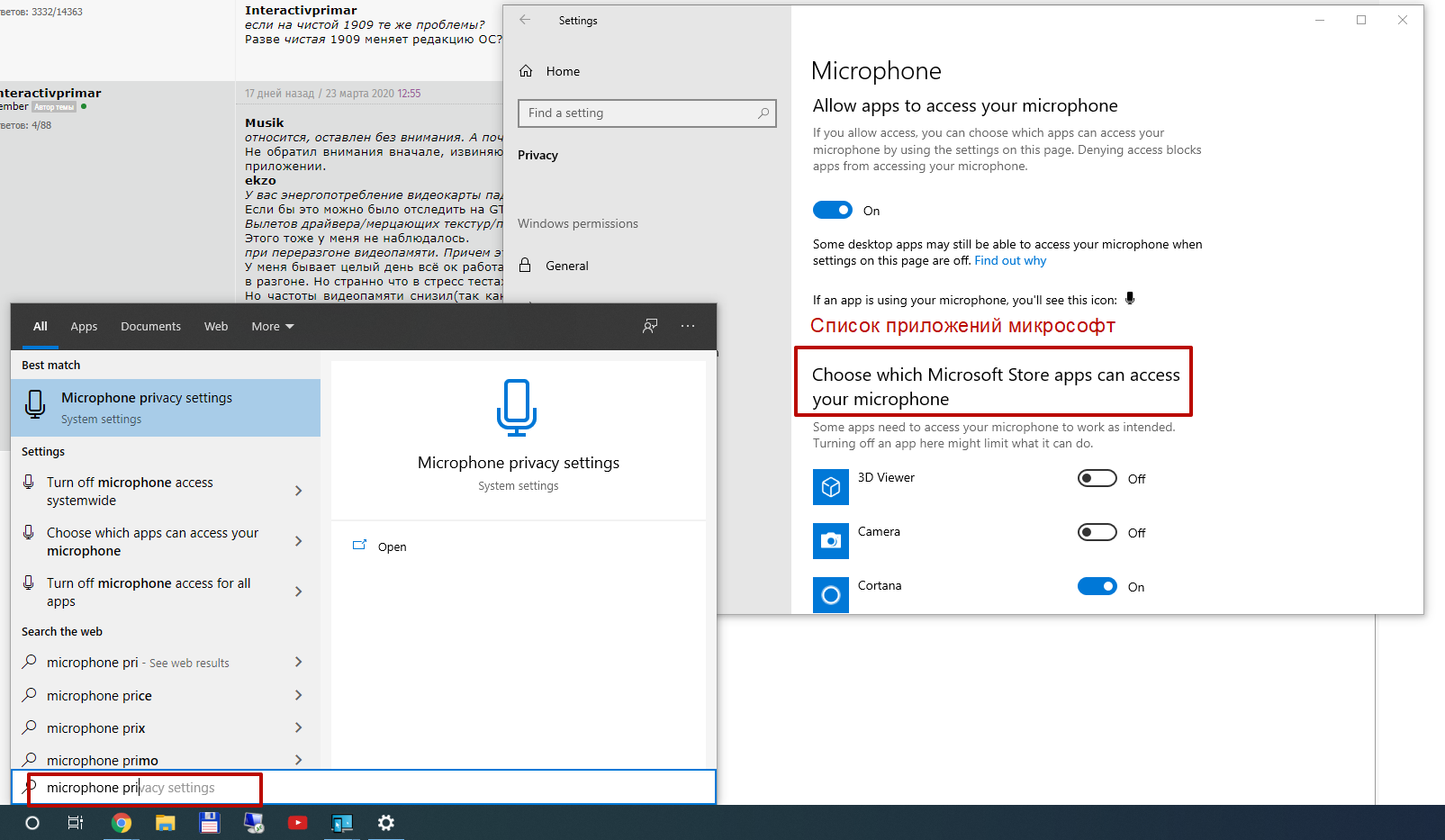1445x840 pixels.
Task: Click the lock icon beside General
Action: pos(525,266)
